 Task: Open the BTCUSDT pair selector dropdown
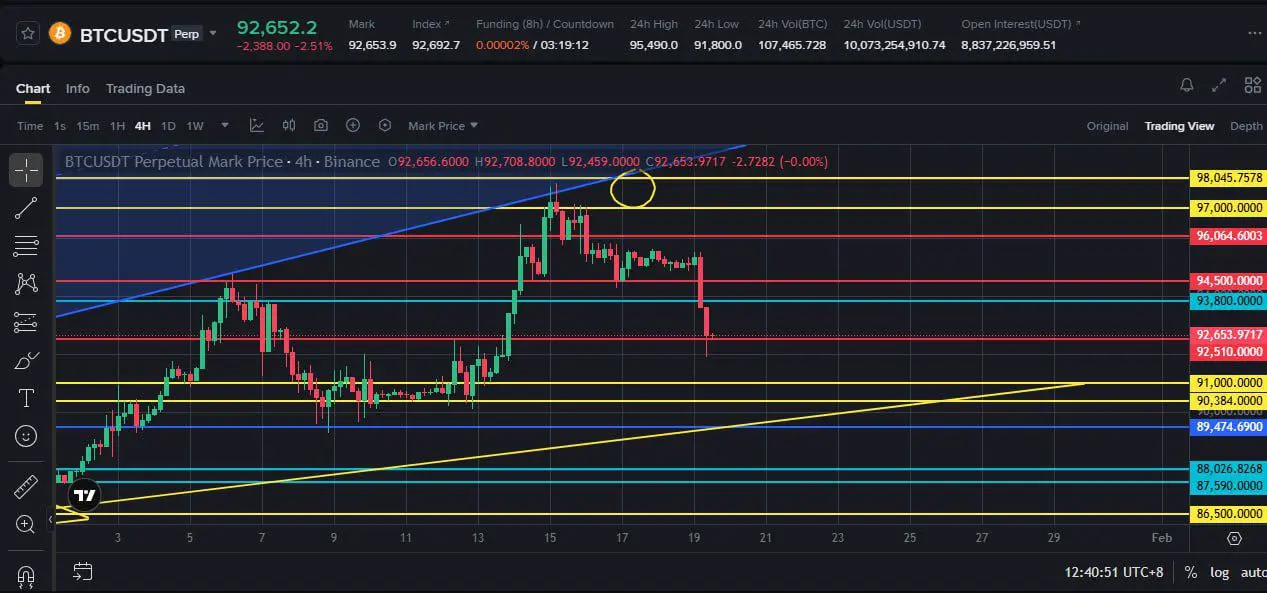point(213,33)
